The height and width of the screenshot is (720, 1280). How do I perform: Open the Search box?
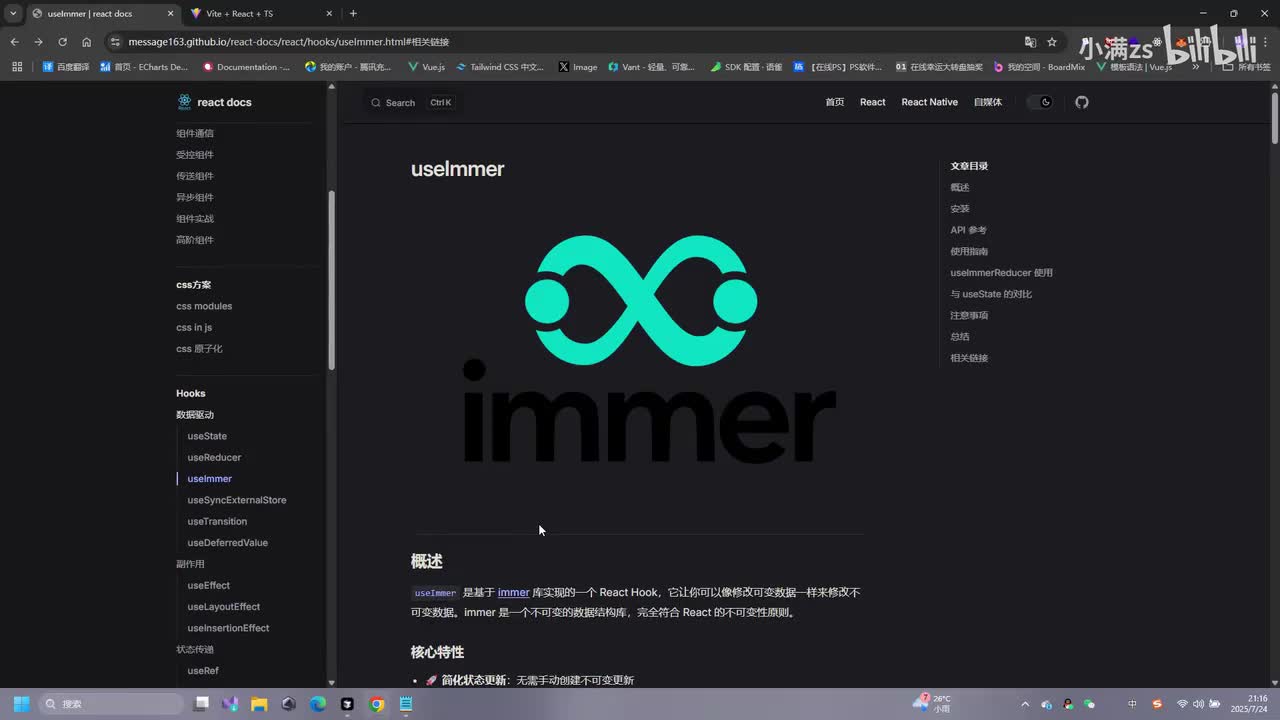[412, 102]
